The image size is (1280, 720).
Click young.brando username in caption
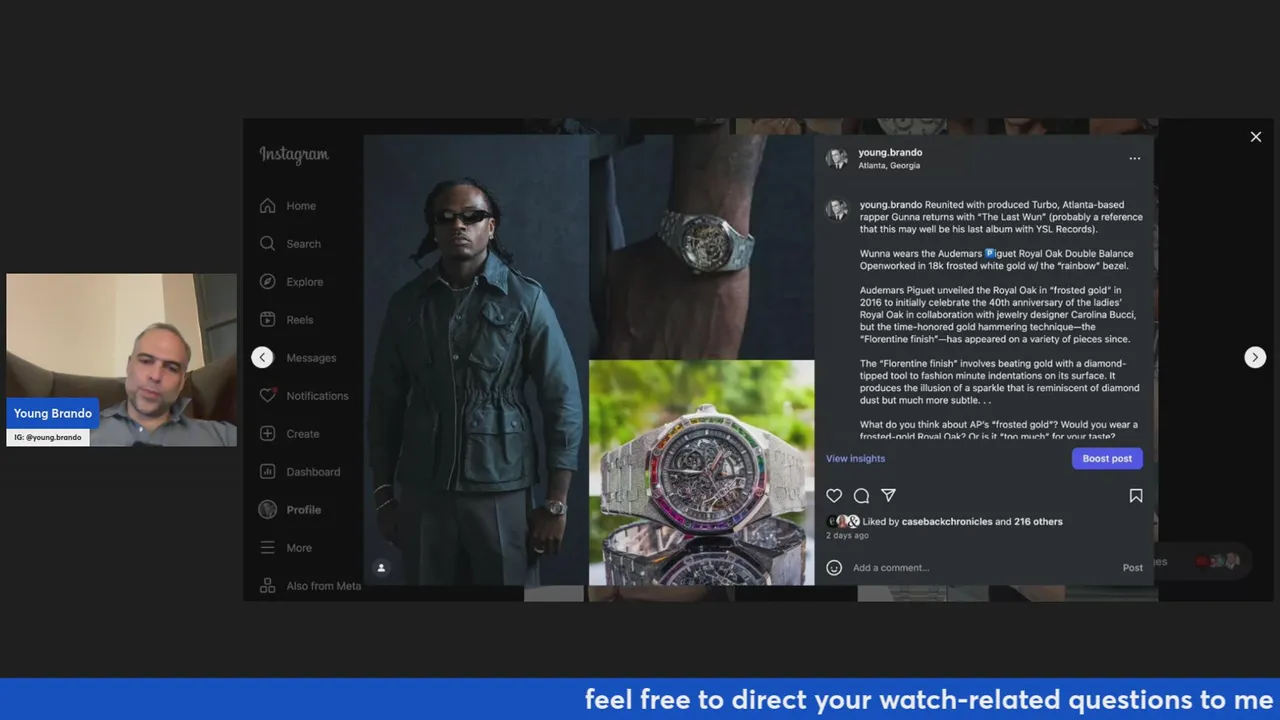(891, 205)
